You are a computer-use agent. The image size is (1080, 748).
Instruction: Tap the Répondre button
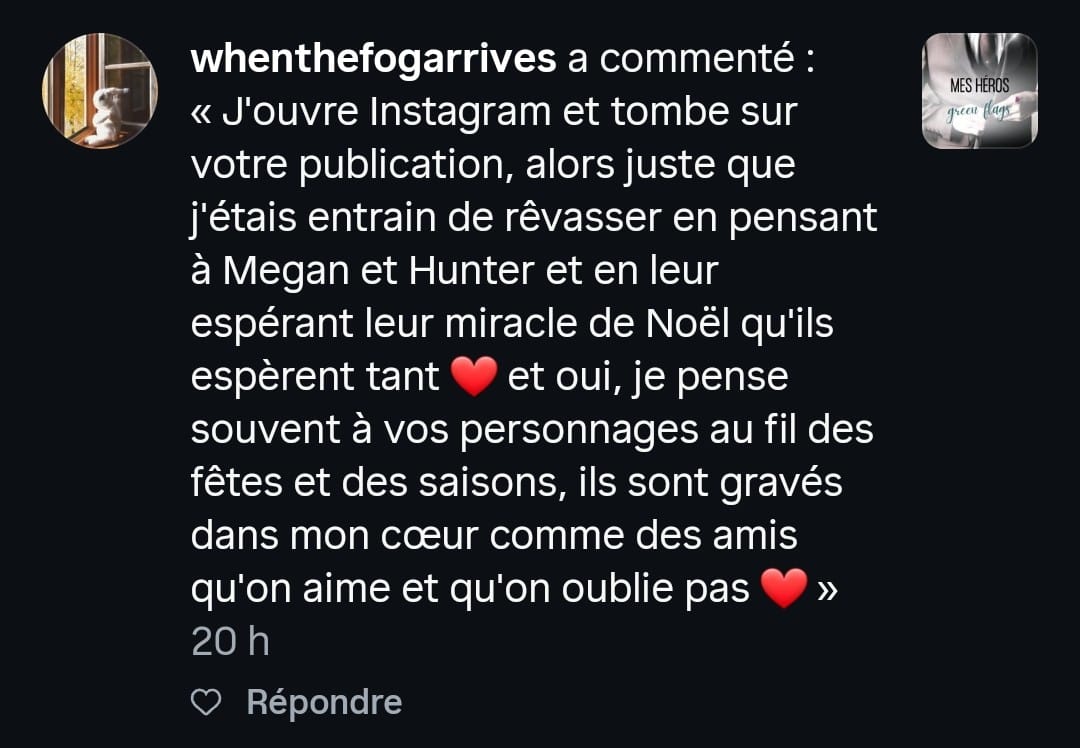324,703
